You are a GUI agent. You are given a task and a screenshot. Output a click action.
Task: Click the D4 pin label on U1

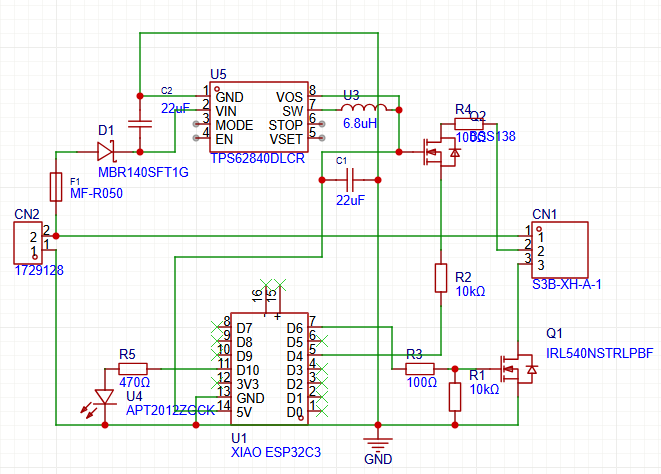(x=295, y=356)
